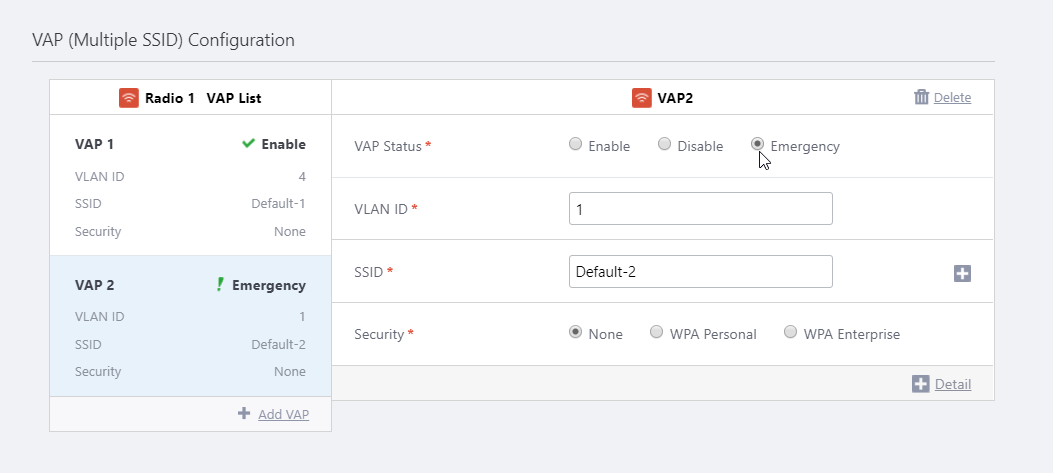Choose WPA Personal security
This screenshot has width=1053, height=473.
coord(656,332)
